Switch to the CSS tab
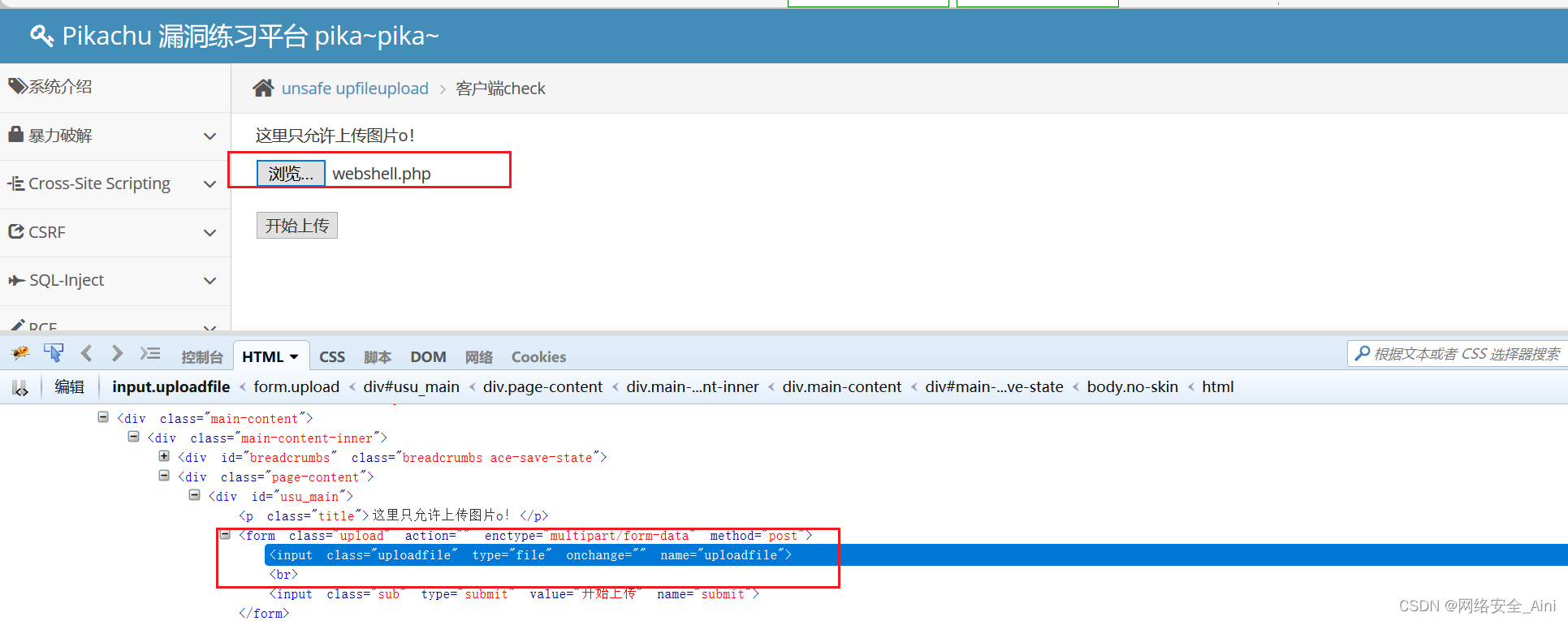Viewport: 1568px width, 621px height. [x=332, y=357]
